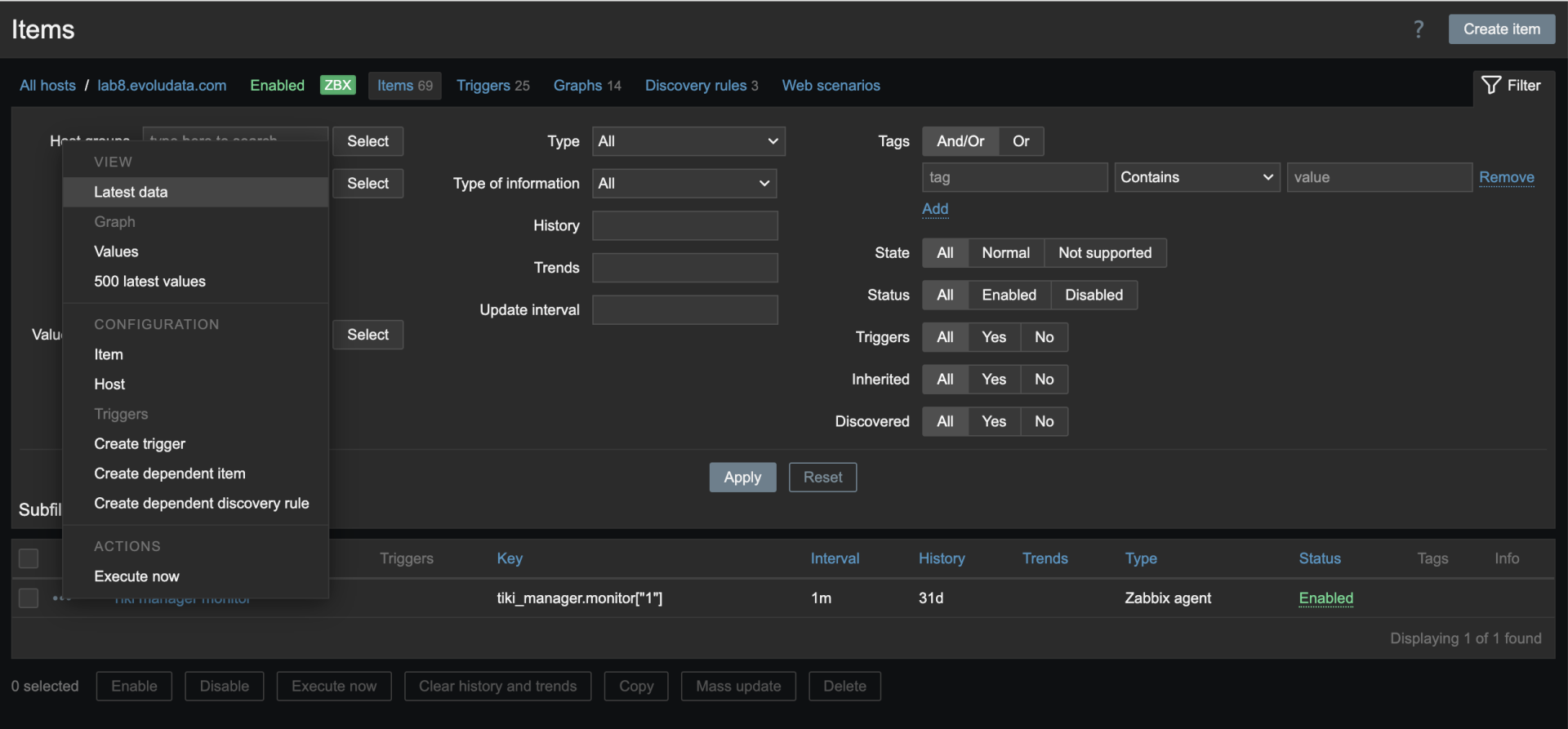The width and height of the screenshot is (1568, 729).
Task: Click the tag name input field
Action: point(1014,177)
